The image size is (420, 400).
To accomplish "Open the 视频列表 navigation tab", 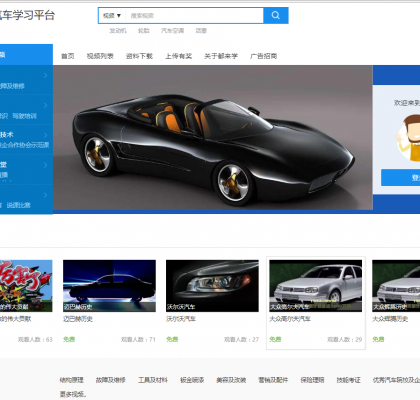I will 100,56.
